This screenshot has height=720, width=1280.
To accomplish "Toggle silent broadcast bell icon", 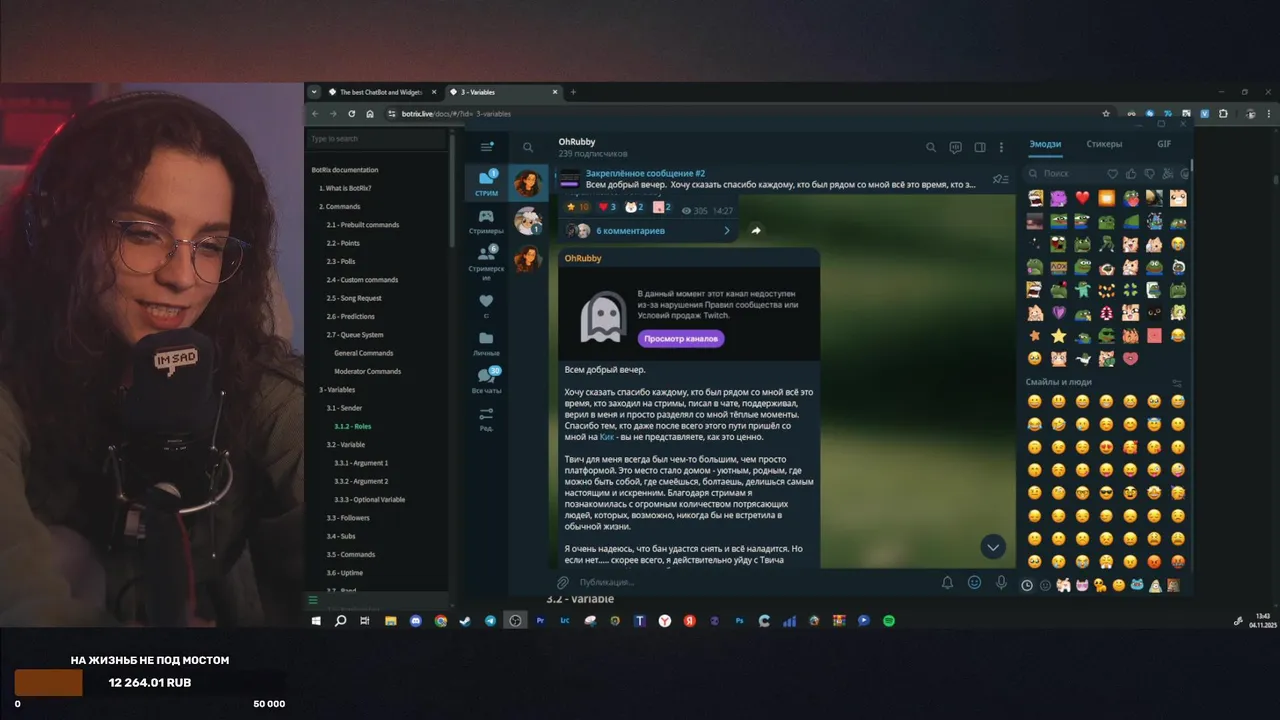I will [947, 582].
